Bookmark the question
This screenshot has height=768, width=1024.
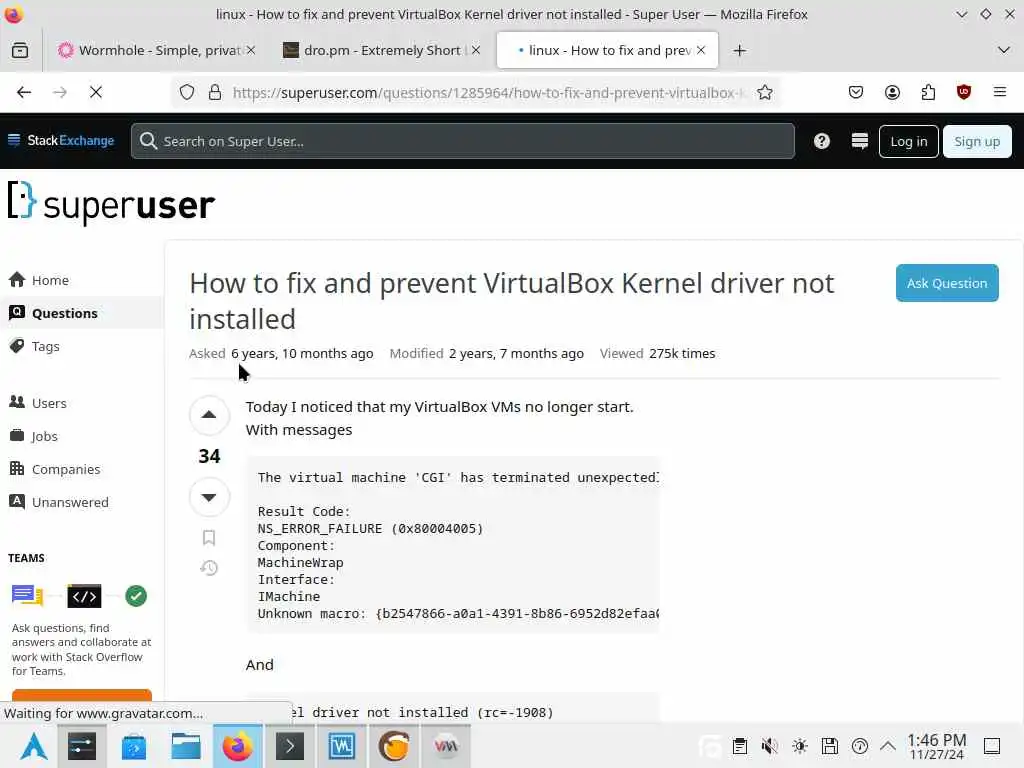(209, 537)
